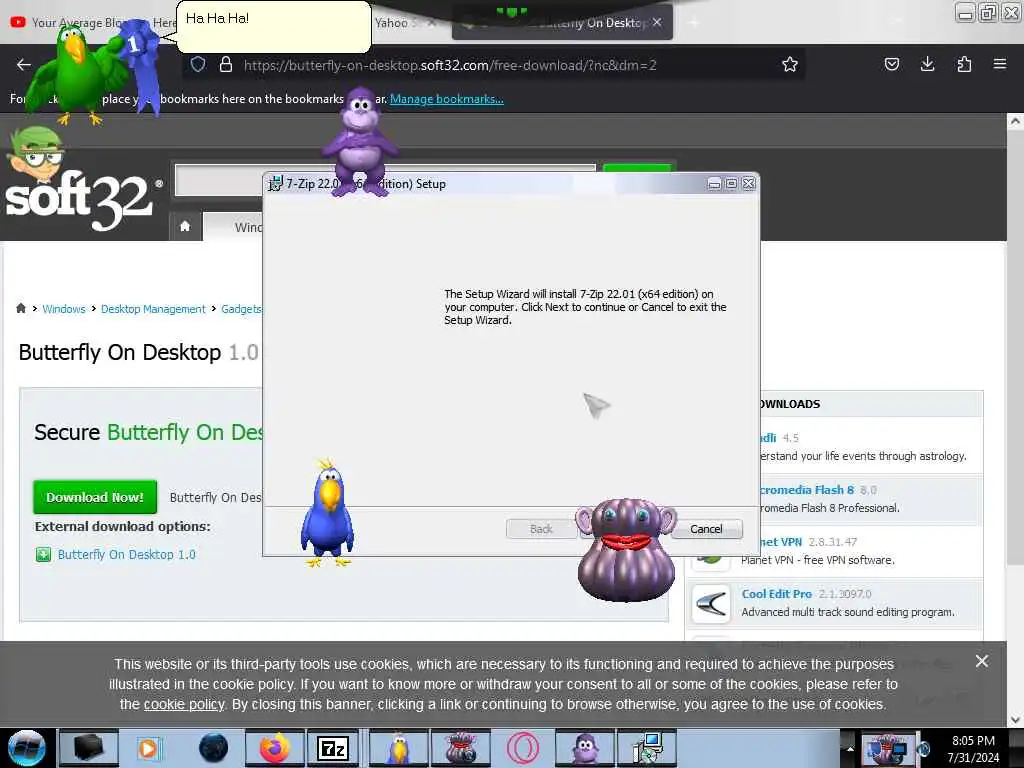Click the Cool Edit Pro thumbnail icon
Viewport: 1024px width, 768px height.
(x=711, y=603)
